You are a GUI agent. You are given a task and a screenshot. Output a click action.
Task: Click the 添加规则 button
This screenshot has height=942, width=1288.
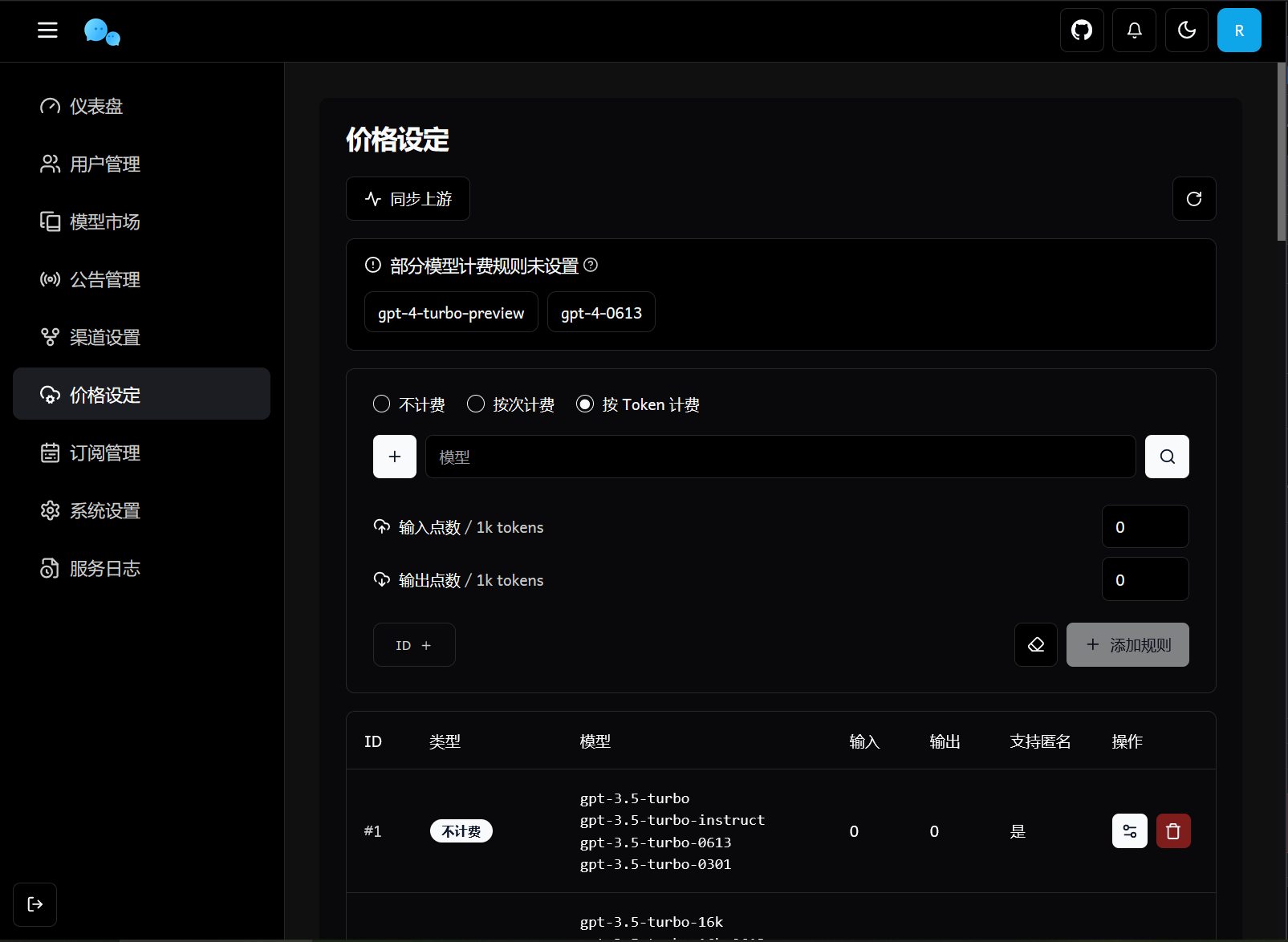(x=1128, y=645)
